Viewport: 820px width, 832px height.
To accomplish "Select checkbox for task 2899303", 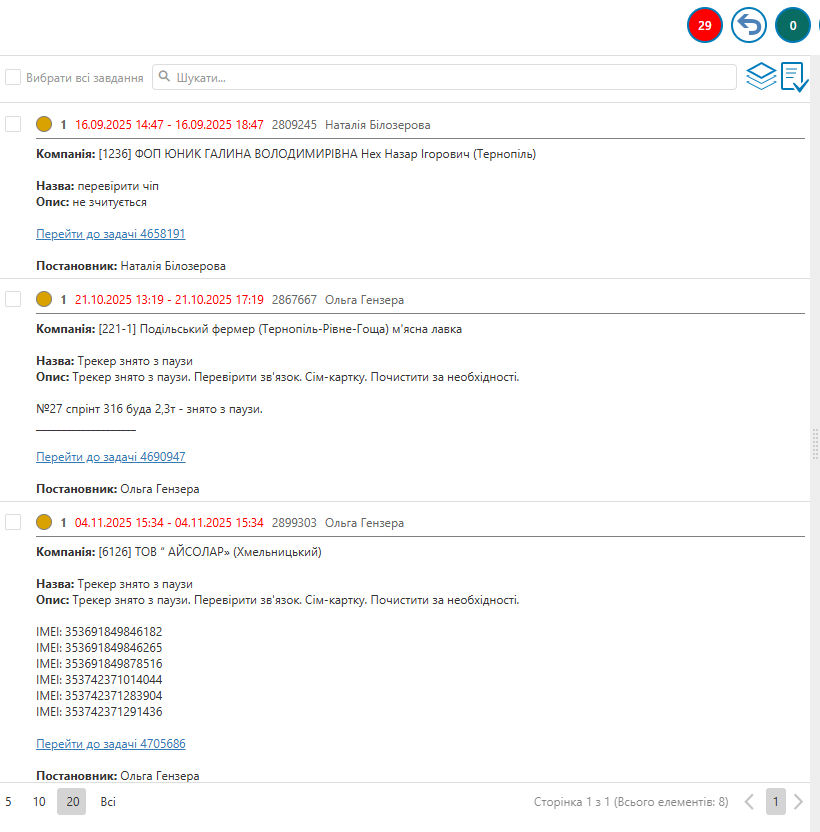I will click(13, 522).
